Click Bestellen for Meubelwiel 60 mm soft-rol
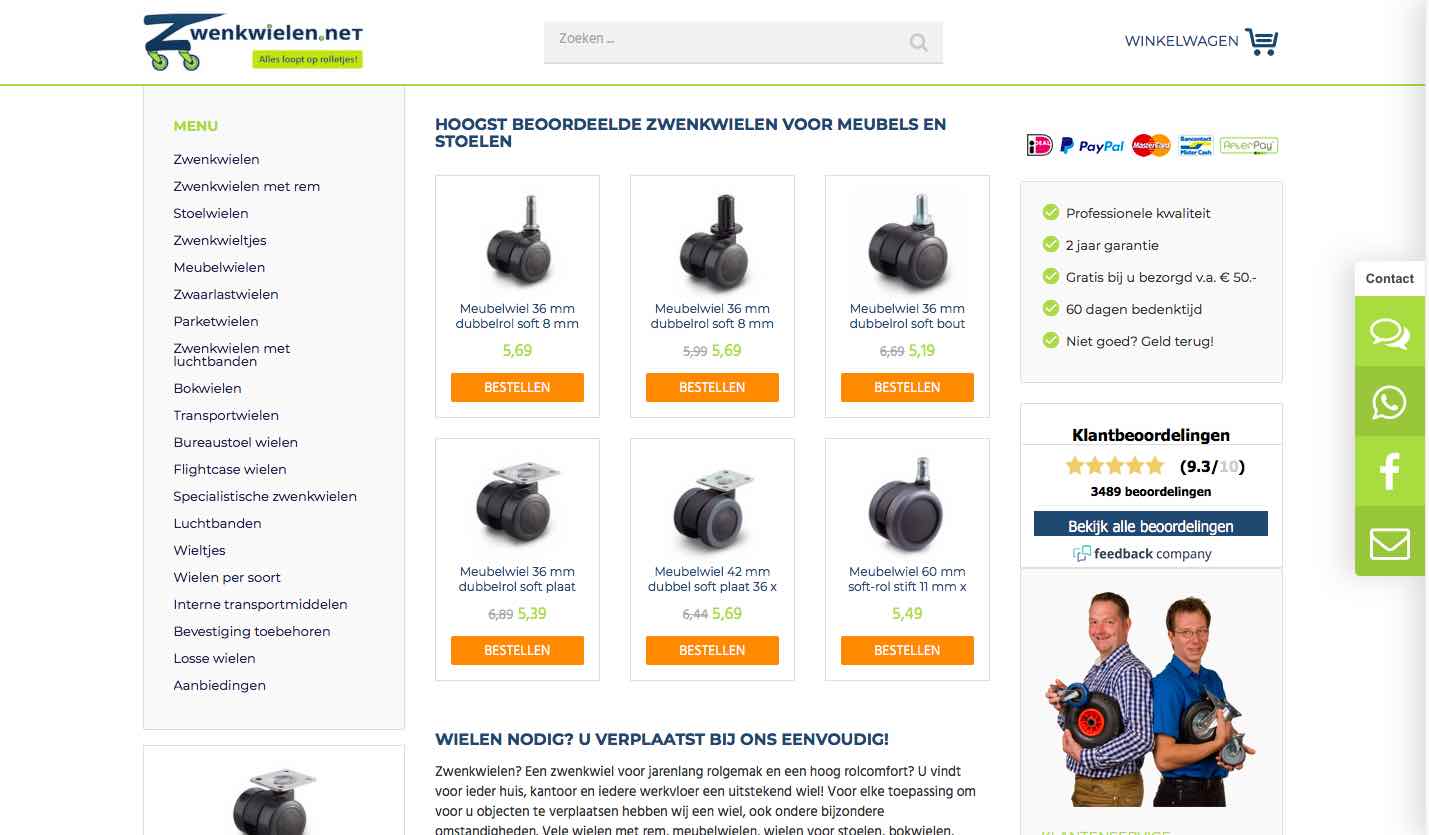Screen dimensions: 1429x835 pyautogui.click(x=907, y=650)
